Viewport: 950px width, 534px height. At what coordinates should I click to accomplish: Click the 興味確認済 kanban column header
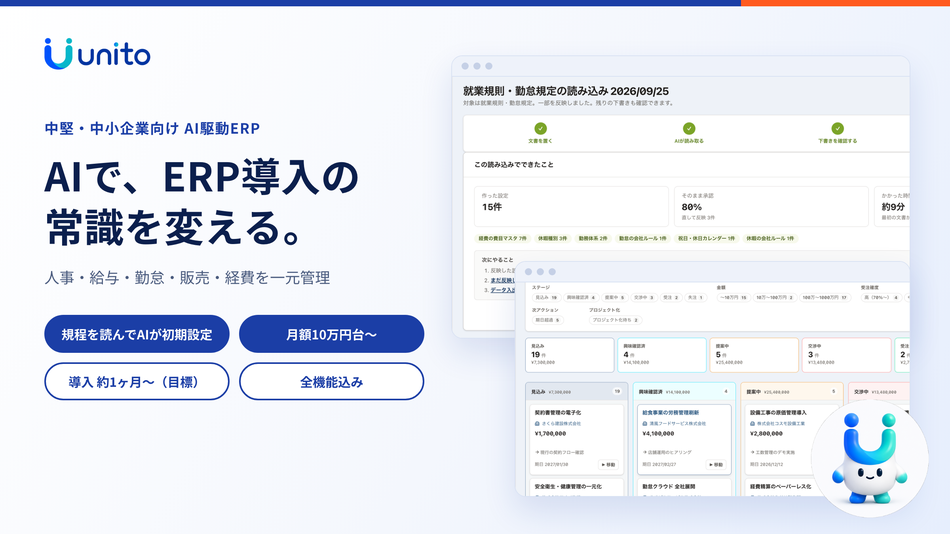684,392
